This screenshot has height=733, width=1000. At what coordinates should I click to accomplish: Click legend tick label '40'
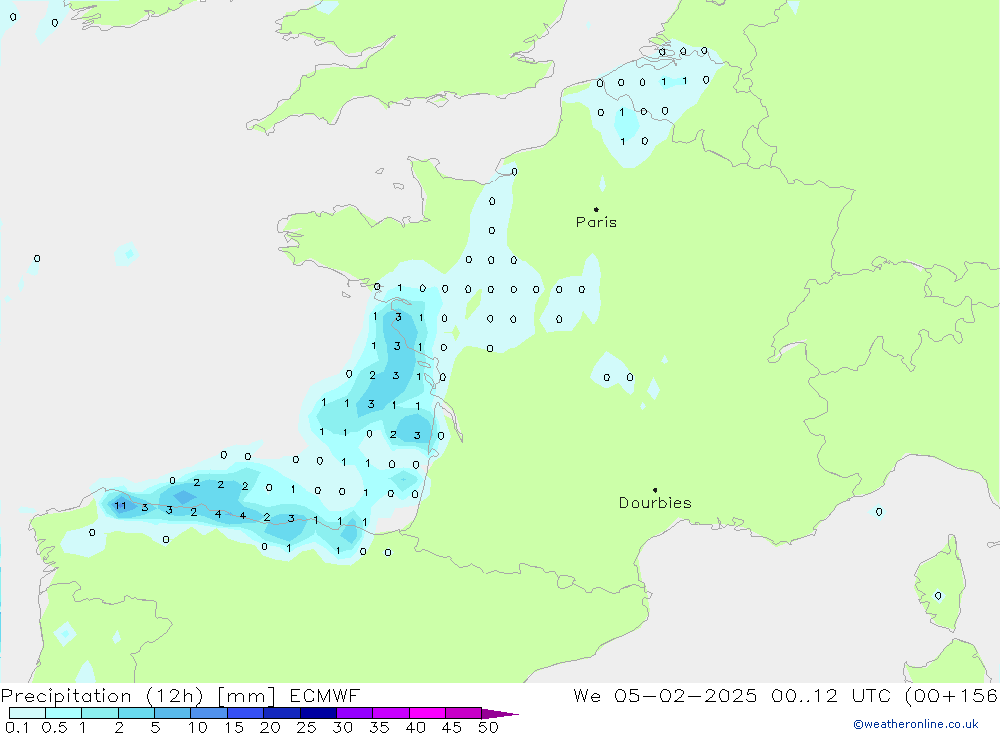tap(415, 727)
